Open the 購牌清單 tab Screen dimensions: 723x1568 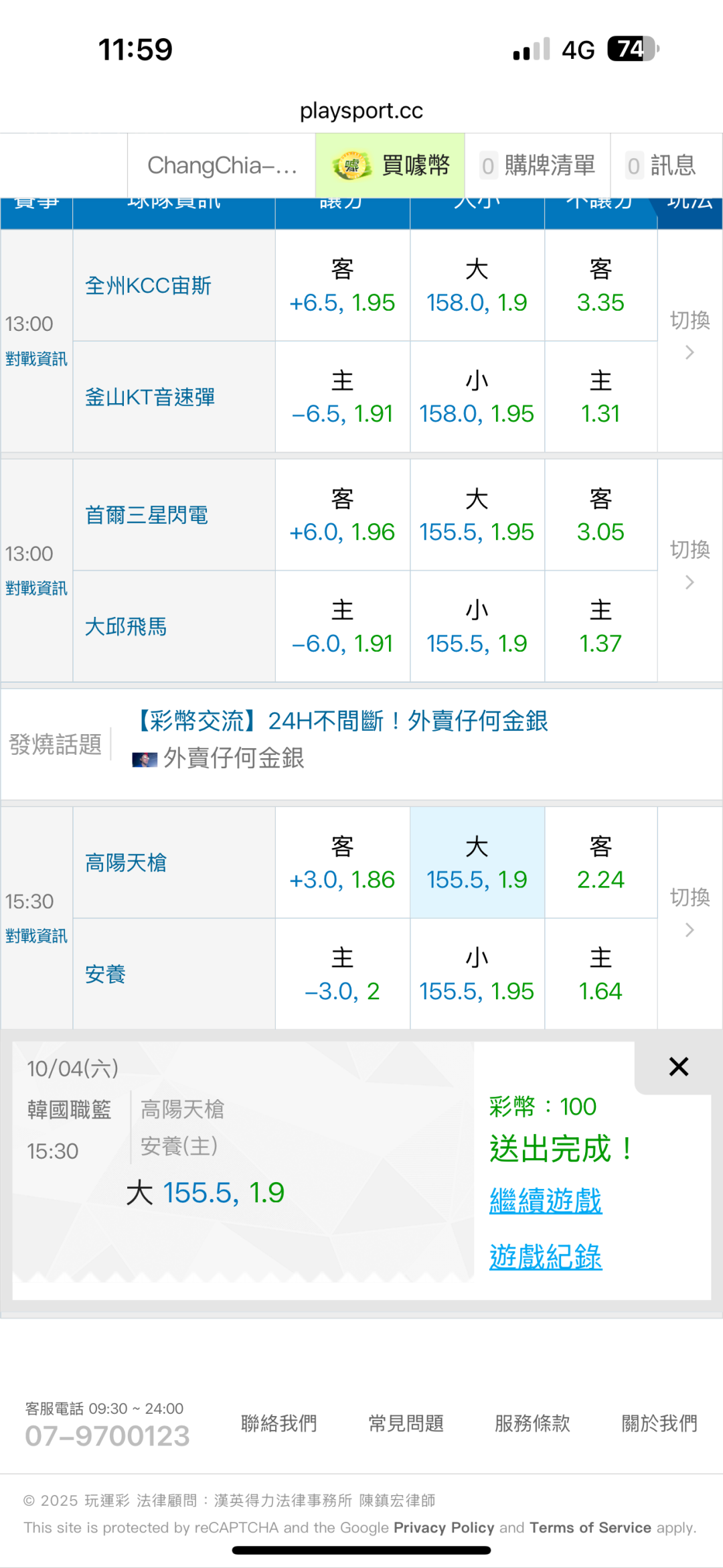538,165
